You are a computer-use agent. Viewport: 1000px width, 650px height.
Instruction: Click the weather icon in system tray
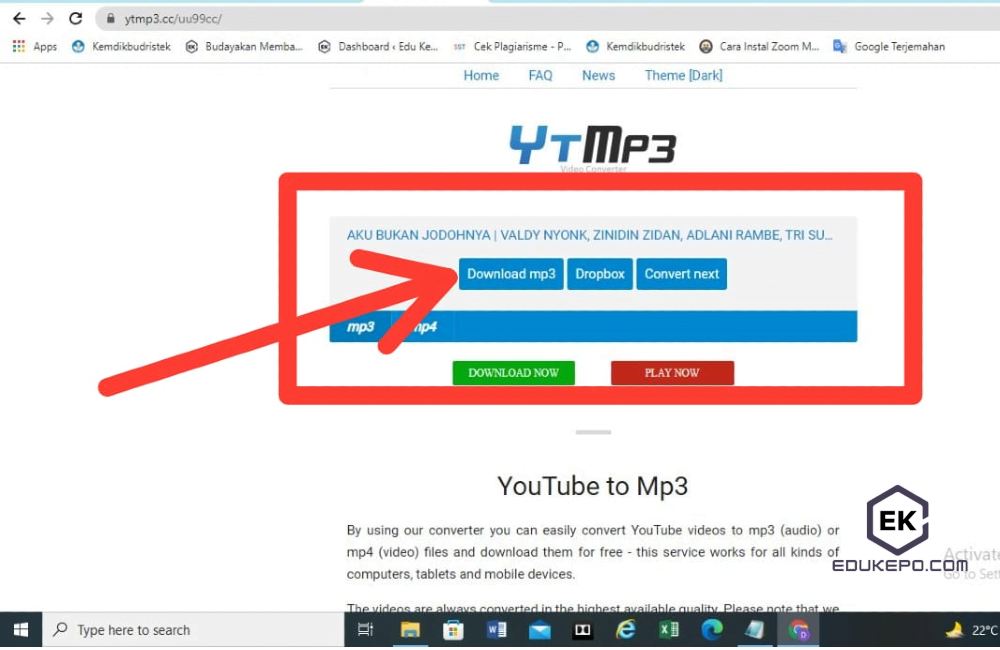pyautogui.click(x=954, y=630)
